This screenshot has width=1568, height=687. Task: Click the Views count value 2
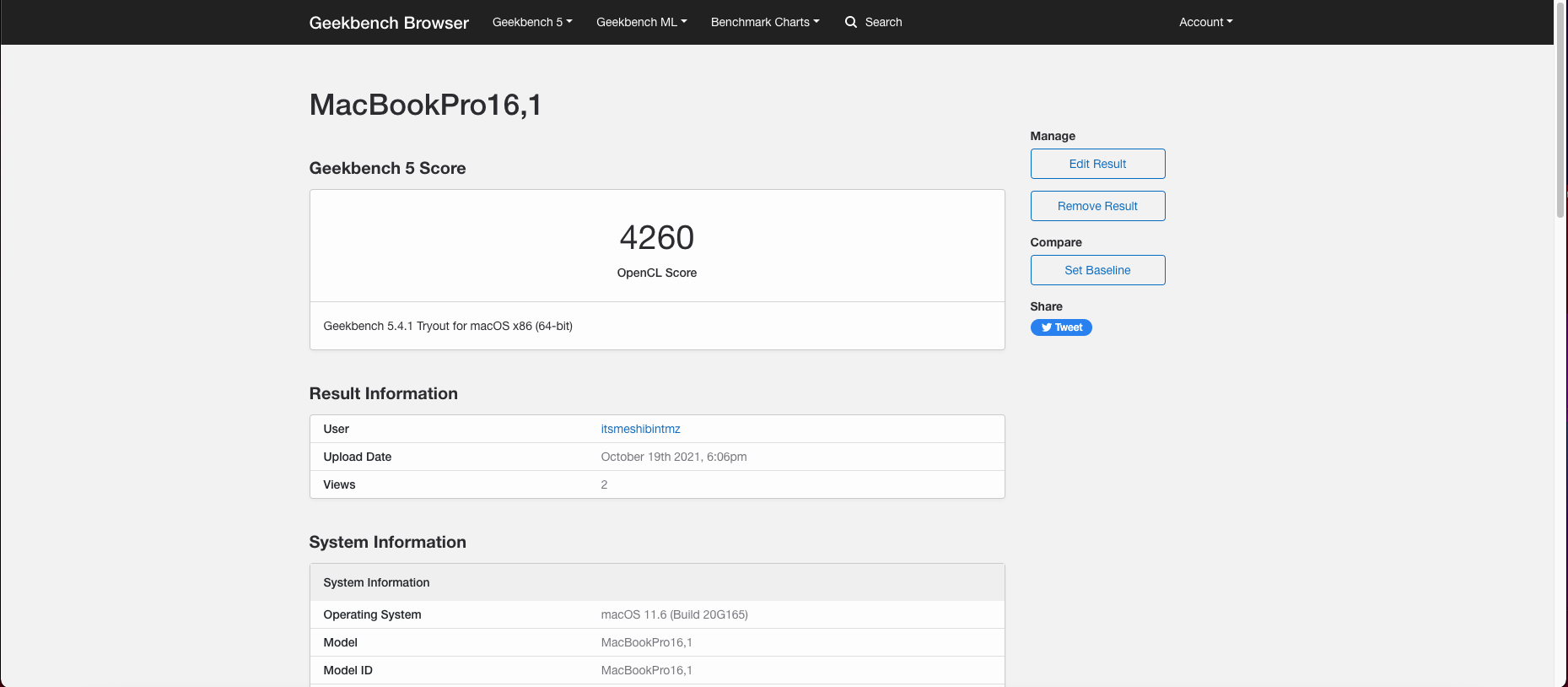tap(604, 484)
